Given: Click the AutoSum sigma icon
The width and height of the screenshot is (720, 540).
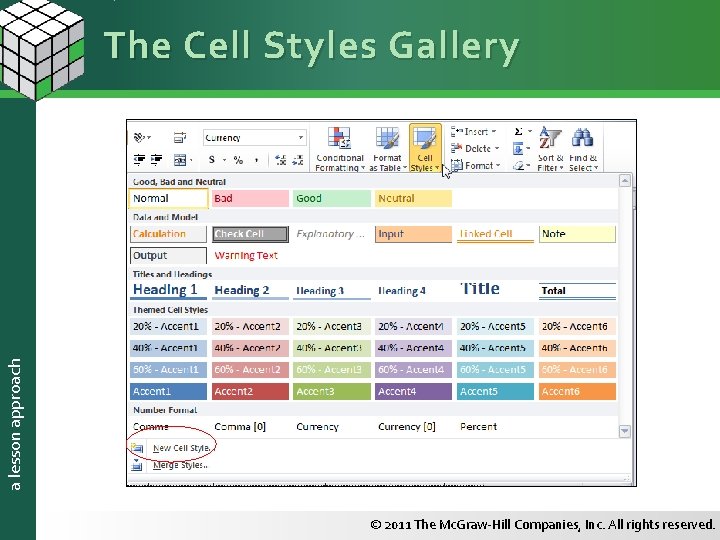Looking at the screenshot, I should 518,132.
